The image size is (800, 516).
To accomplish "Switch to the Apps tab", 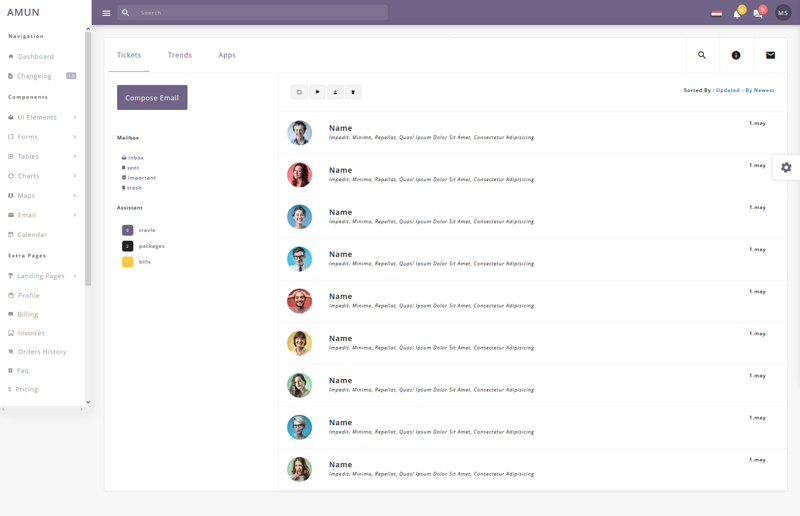I will [227, 55].
